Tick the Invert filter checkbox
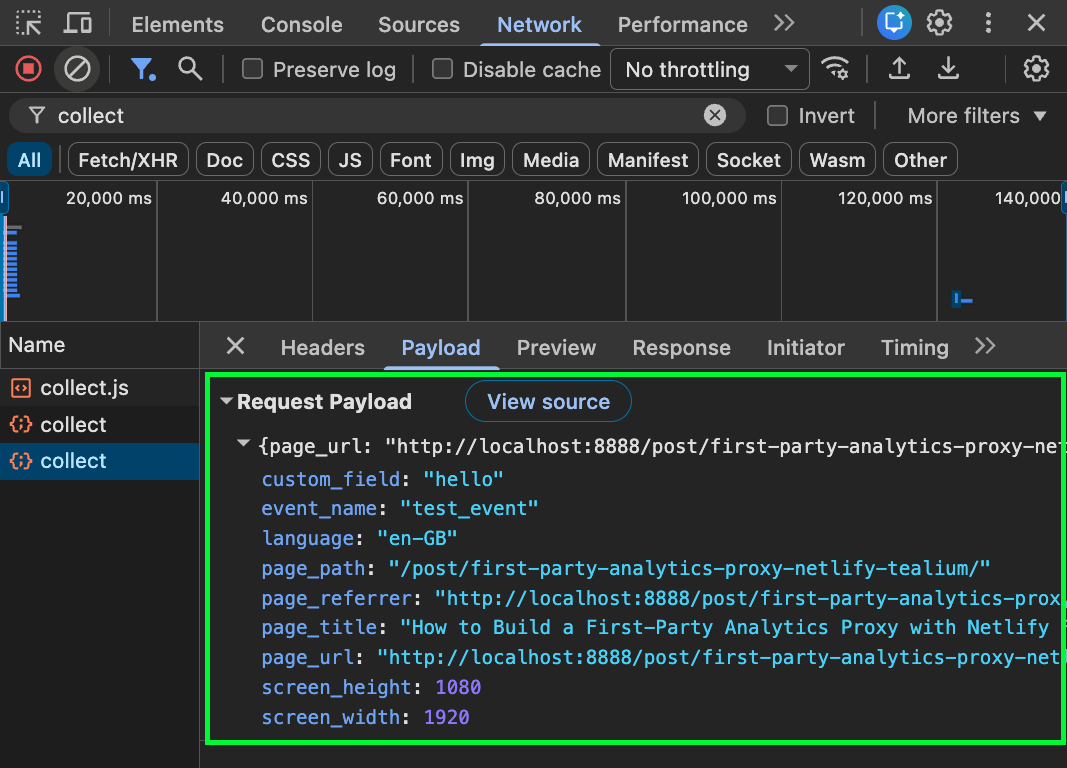 pos(777,116)
